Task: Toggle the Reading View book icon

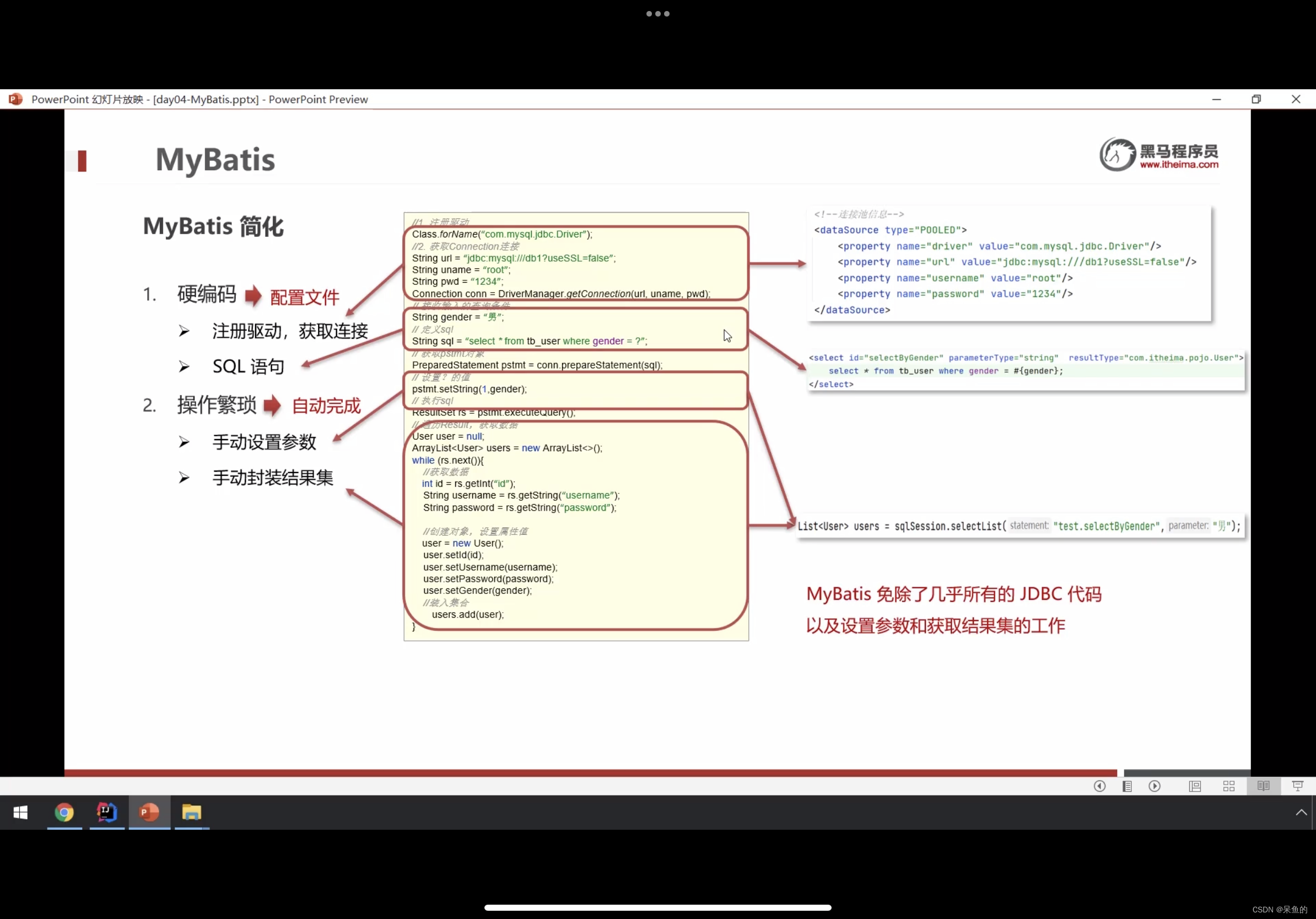Action: 1263,786
